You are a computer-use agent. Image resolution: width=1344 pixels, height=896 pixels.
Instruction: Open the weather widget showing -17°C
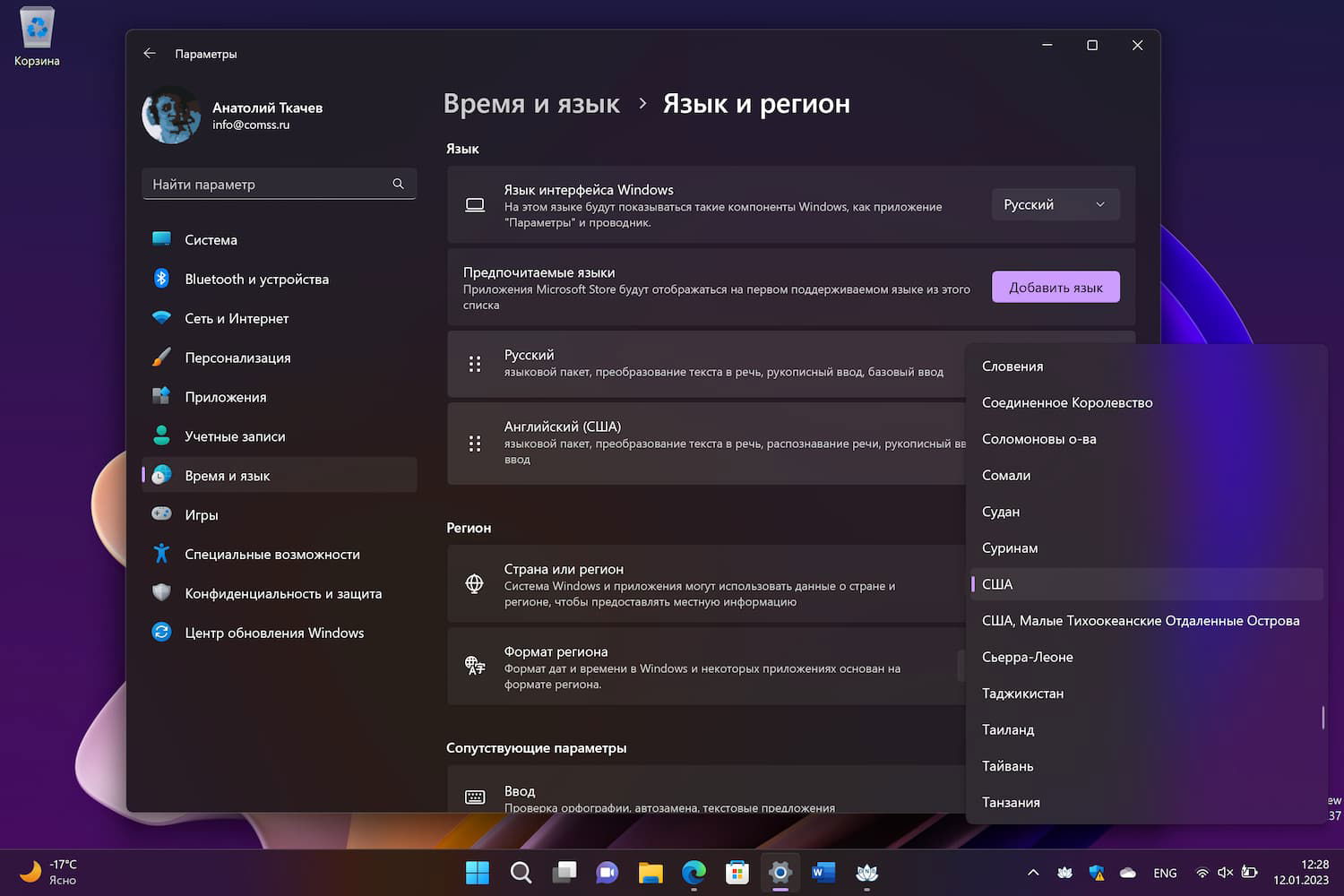pos(49,872)
